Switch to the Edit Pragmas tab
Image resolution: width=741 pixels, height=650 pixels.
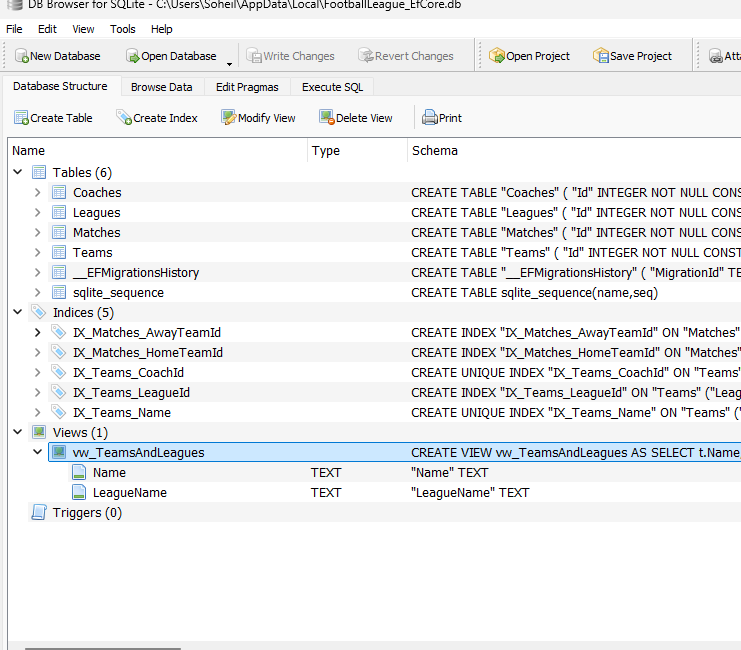click(x=247, y=87)
